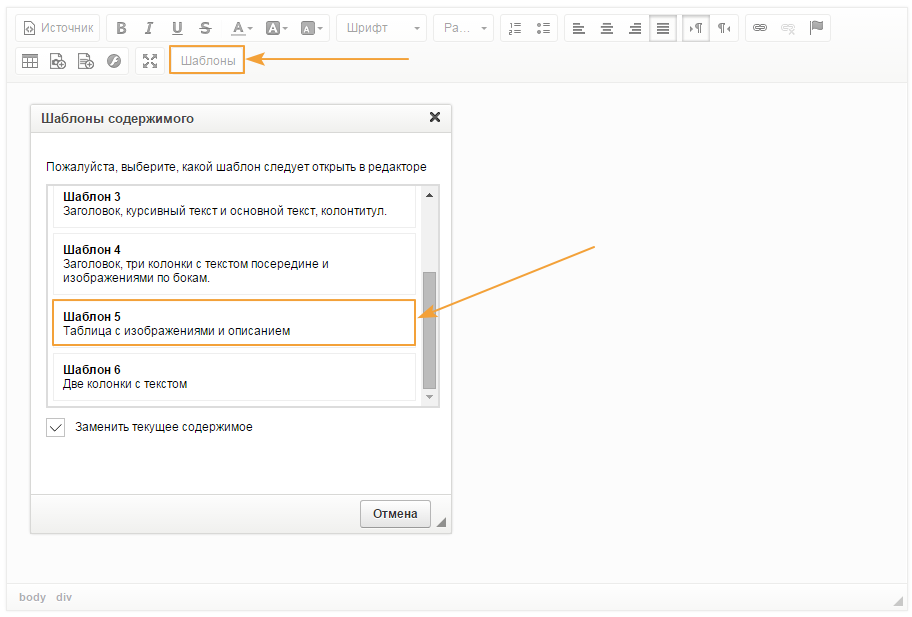Open the font size dropdown
912x617 pixels.
(x=464, y=28)
